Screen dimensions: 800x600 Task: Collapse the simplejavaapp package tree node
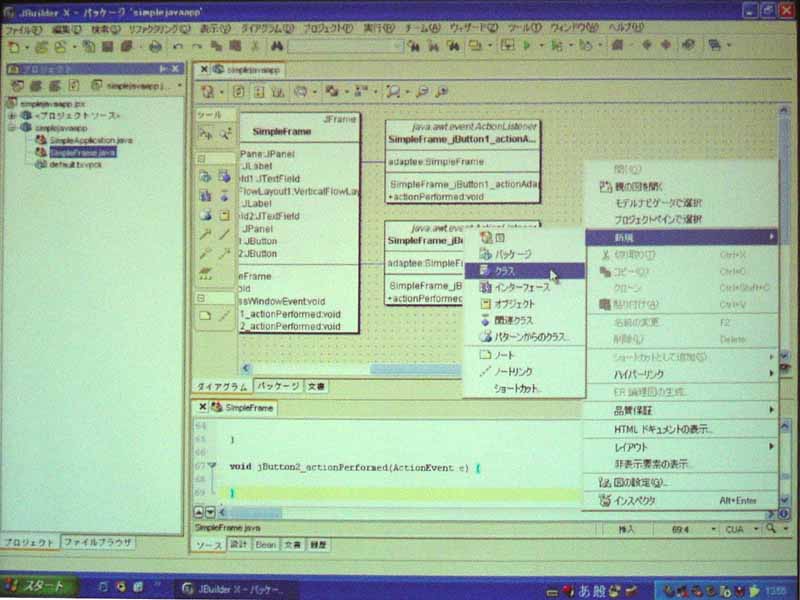pos(12,128)
